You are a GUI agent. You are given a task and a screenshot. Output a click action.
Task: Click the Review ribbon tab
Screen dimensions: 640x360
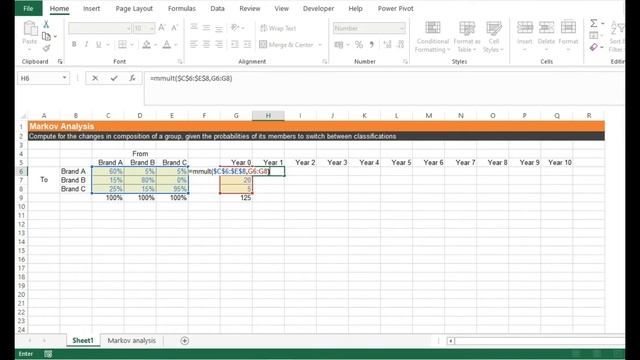(x=249, y=8)
